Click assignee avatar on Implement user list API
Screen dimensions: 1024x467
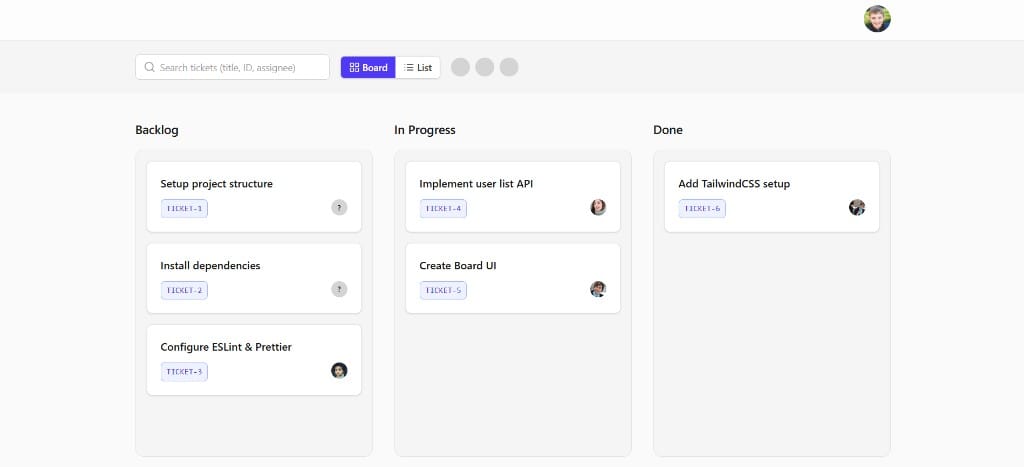598,208
